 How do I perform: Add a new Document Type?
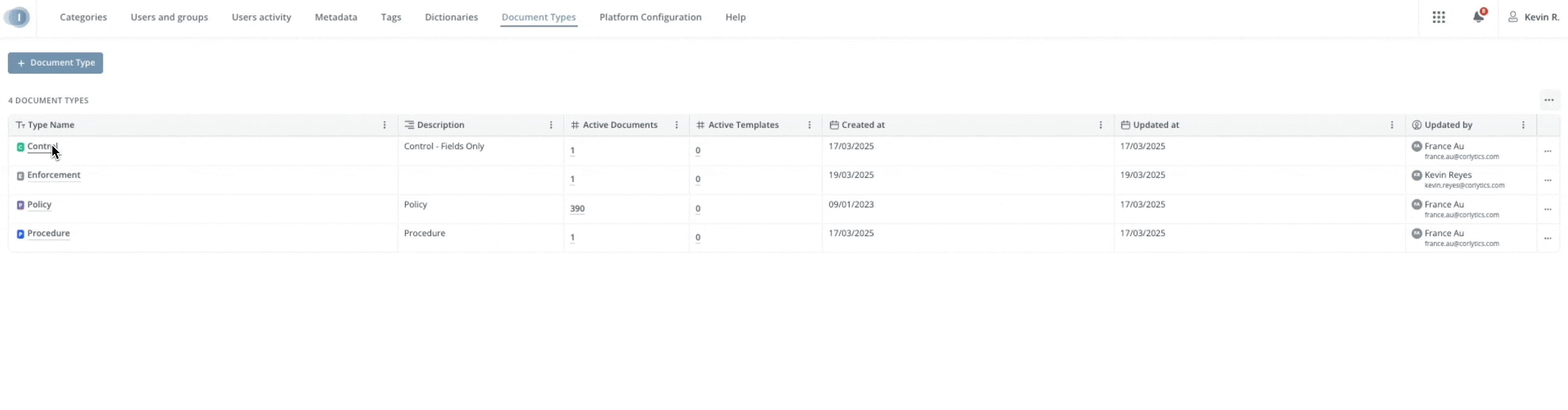(x=56, y=62)
